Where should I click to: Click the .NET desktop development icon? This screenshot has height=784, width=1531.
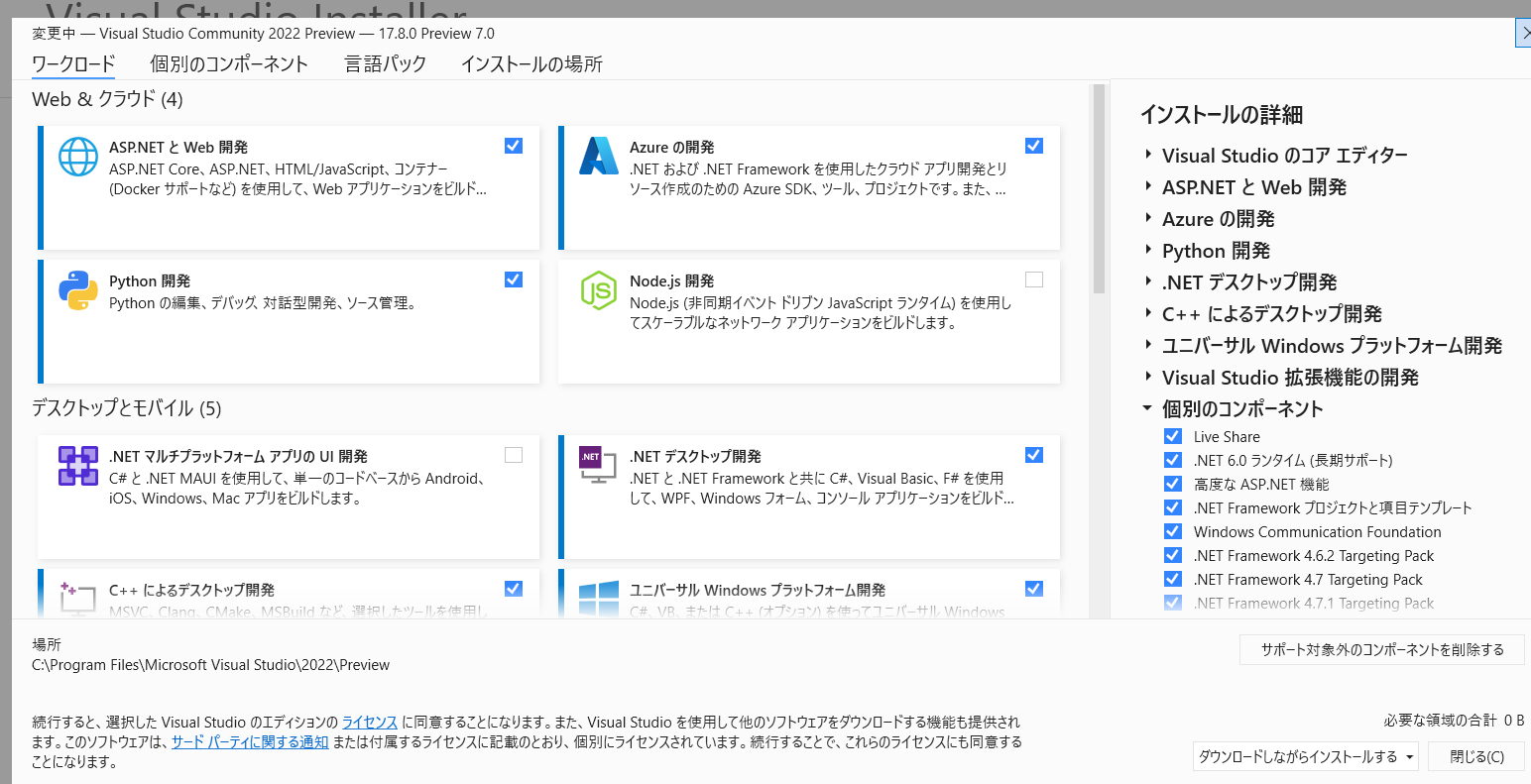(x=598, y=466)
